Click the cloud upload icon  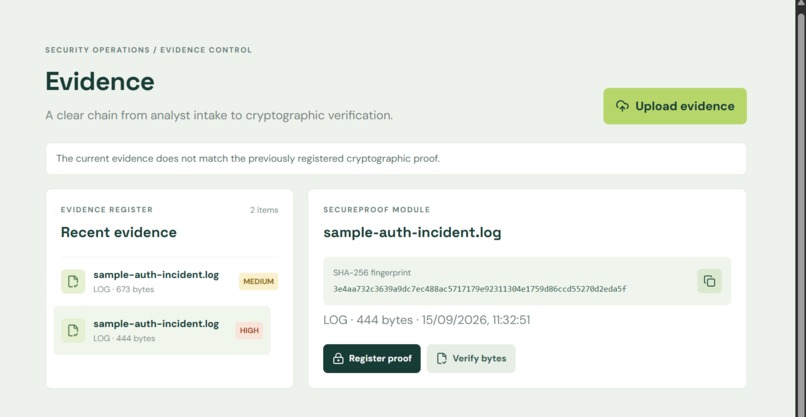tap(622, 106)
